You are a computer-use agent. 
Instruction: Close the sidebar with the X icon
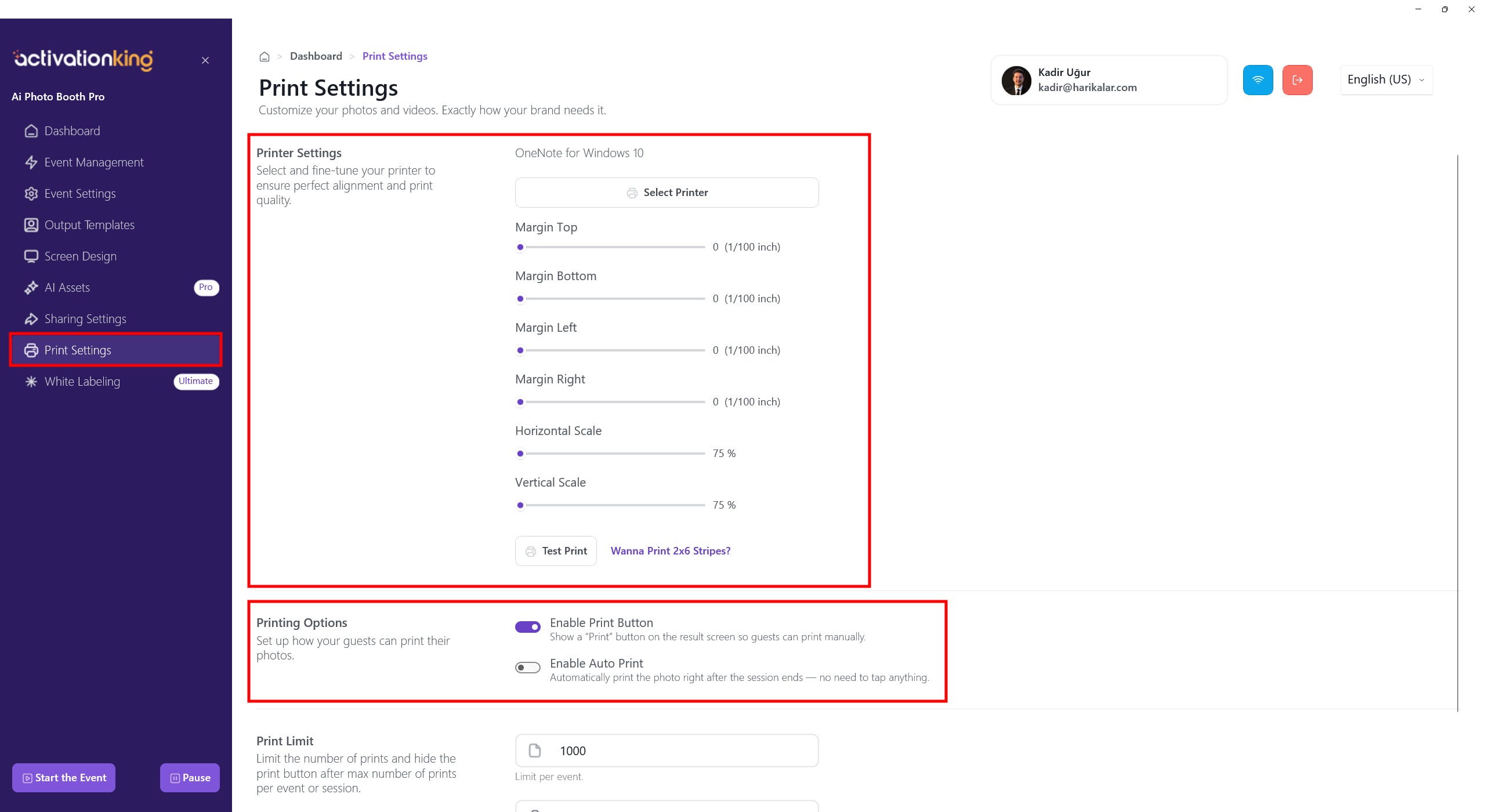pos(205,60)
